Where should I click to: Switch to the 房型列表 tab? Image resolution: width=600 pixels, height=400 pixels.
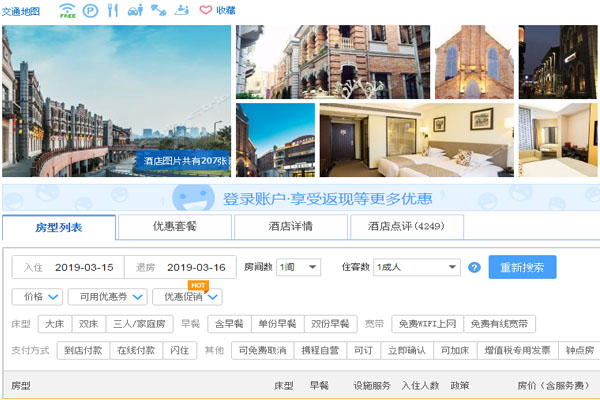[x=59, y=227]
